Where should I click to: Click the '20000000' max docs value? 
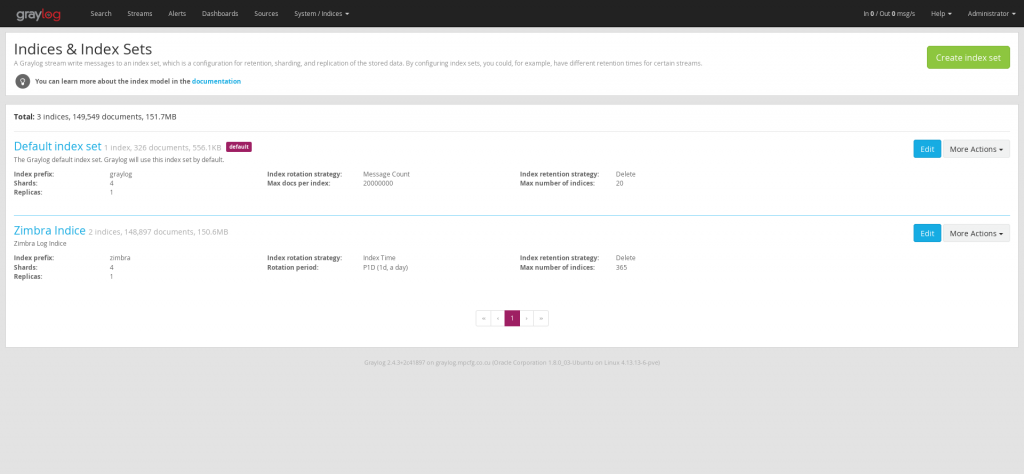click(378, 183)
